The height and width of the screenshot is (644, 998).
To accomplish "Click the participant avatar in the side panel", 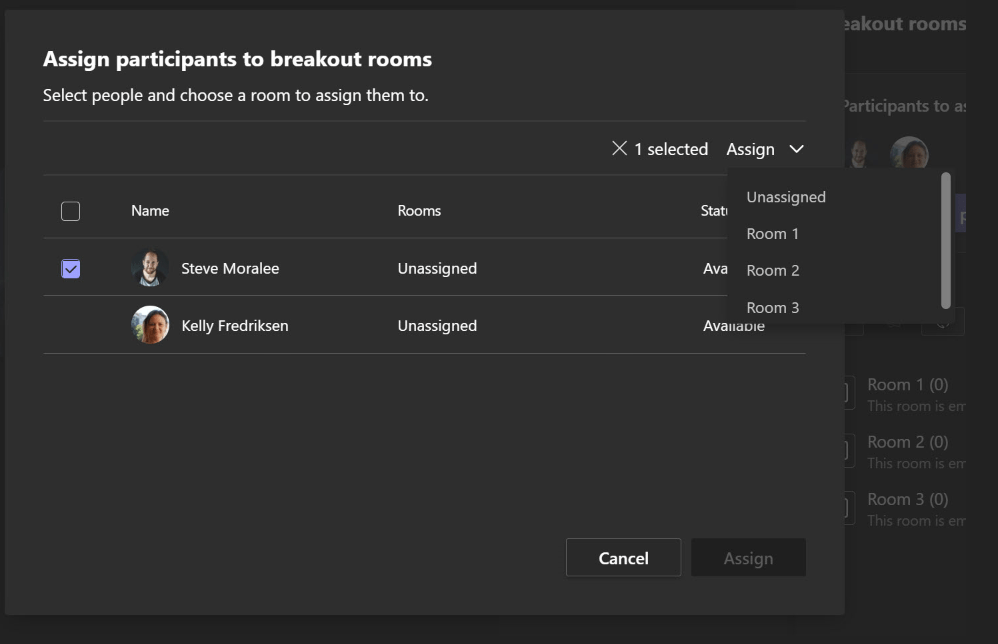I will coord(909,154).
